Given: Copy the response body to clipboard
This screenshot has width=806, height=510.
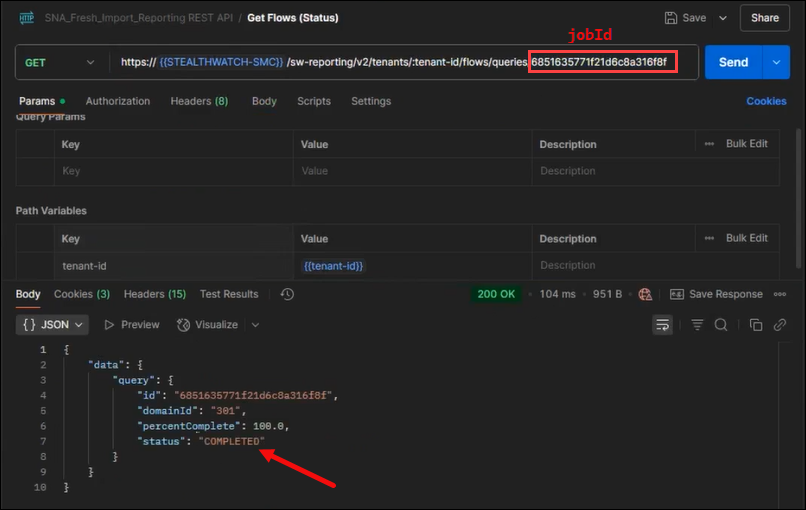Looking at the screenshot, I should (x=756, y=325).
